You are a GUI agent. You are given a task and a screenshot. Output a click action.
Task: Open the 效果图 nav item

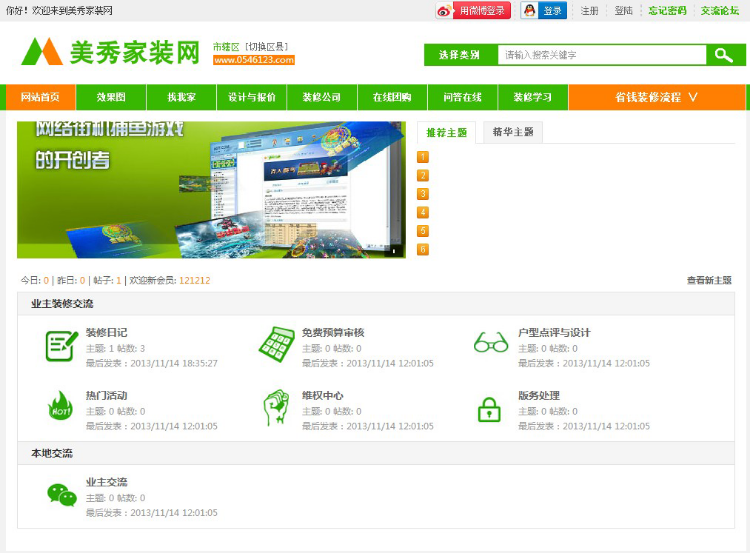click(x=111, y=97)
